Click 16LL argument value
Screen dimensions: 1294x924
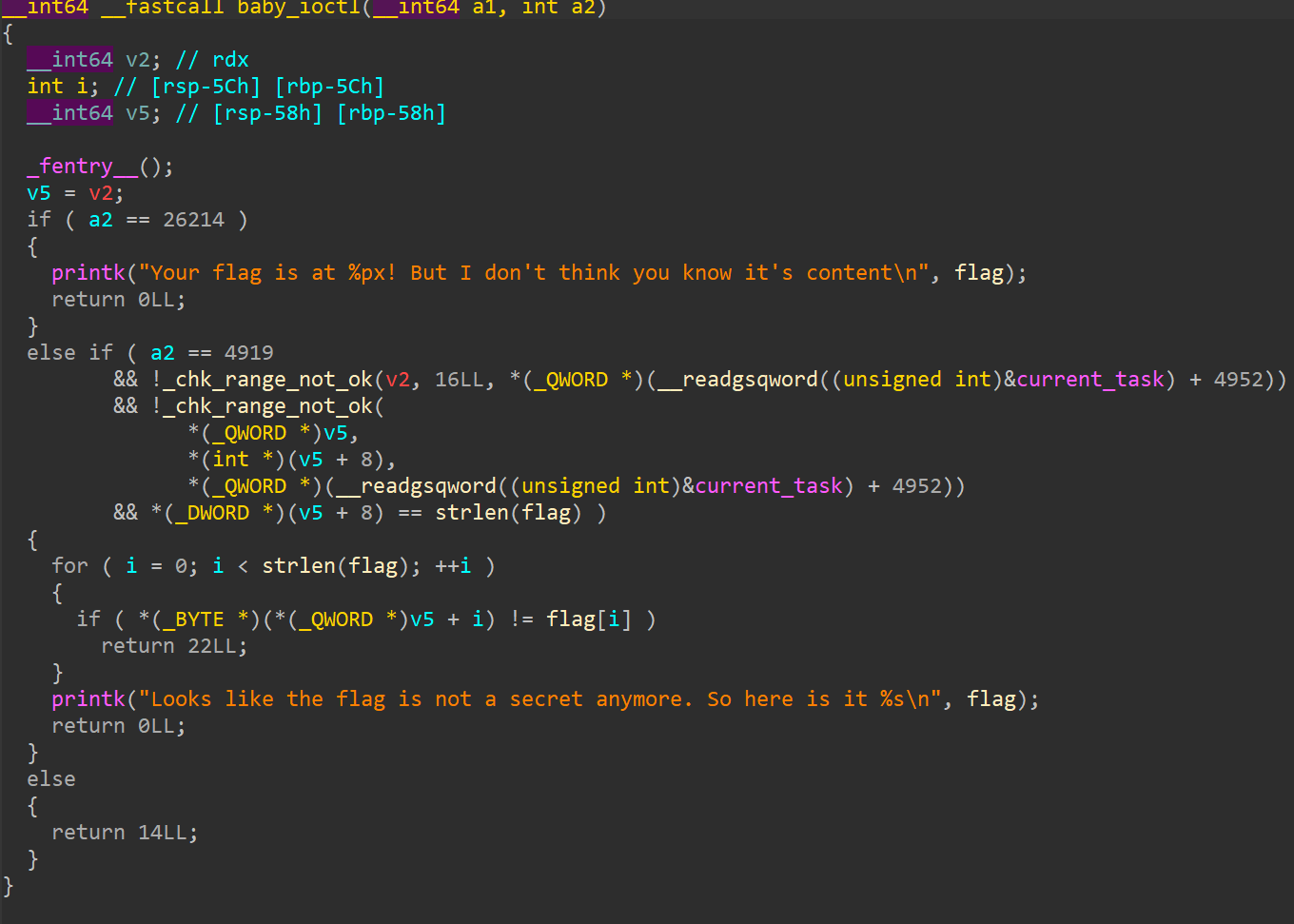click(459, 380)
